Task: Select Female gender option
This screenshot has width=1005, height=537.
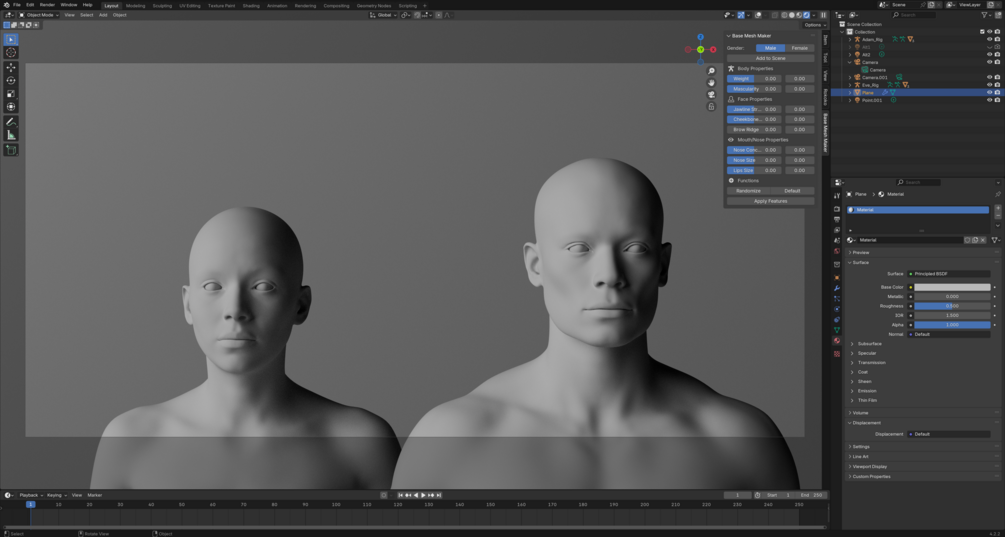Action: click(799, 48)
